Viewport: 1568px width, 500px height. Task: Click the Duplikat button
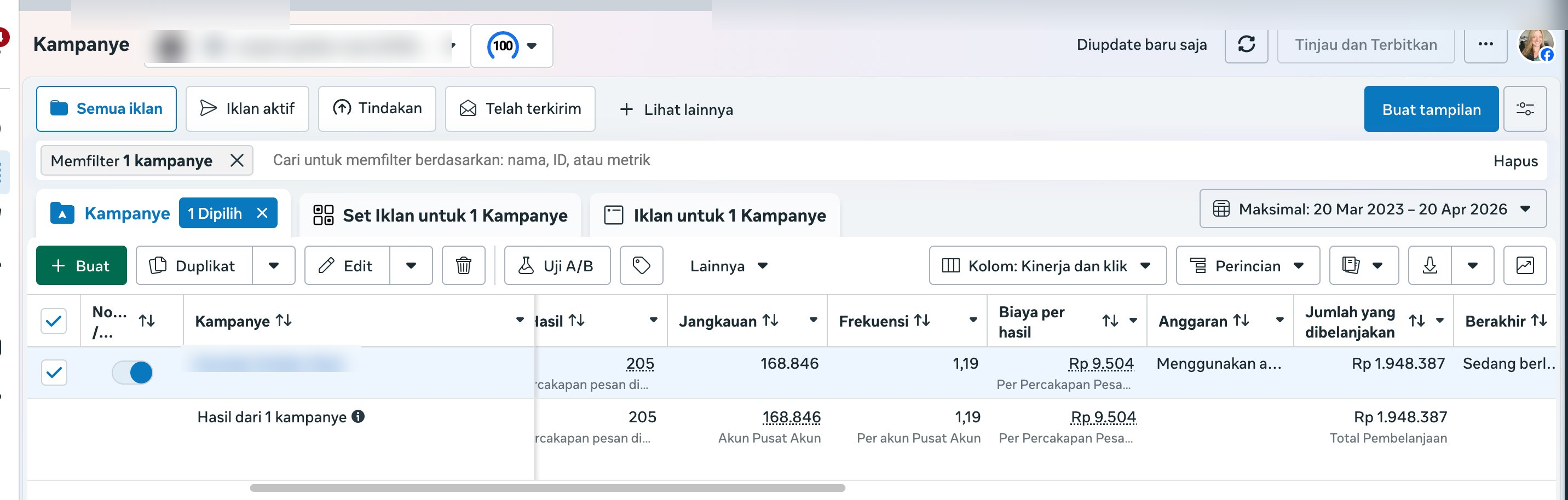pos(194,265)
